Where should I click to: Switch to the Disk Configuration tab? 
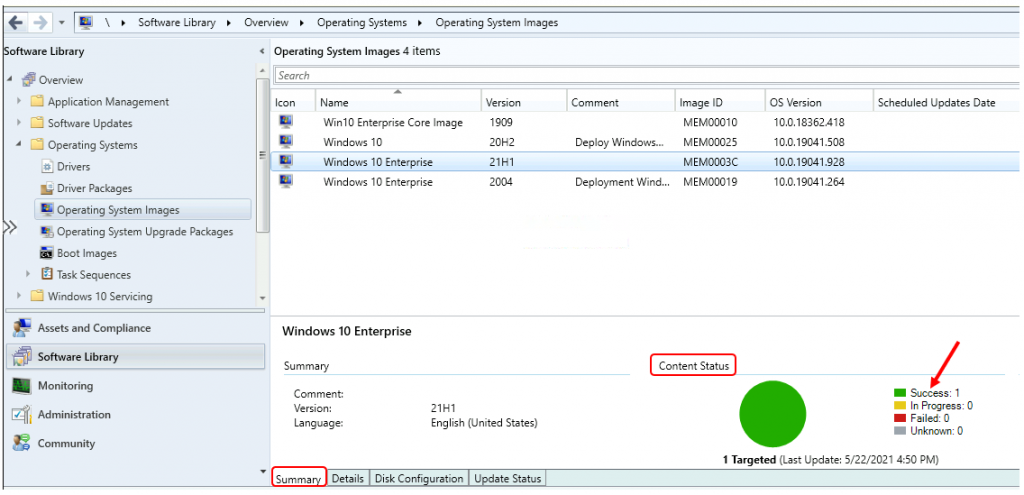tap(419, 479)
